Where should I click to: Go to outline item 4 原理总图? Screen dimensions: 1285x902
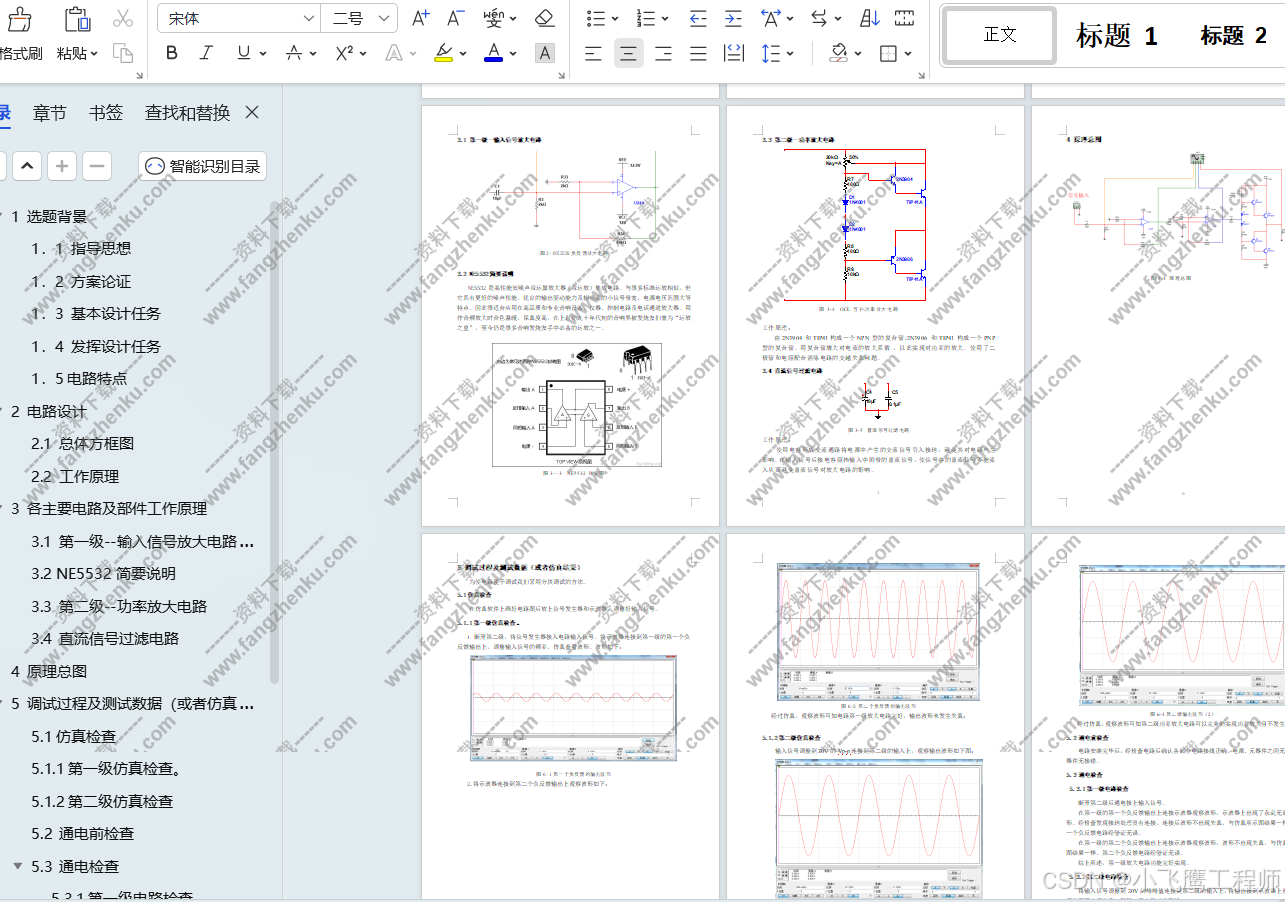[49, 671]
